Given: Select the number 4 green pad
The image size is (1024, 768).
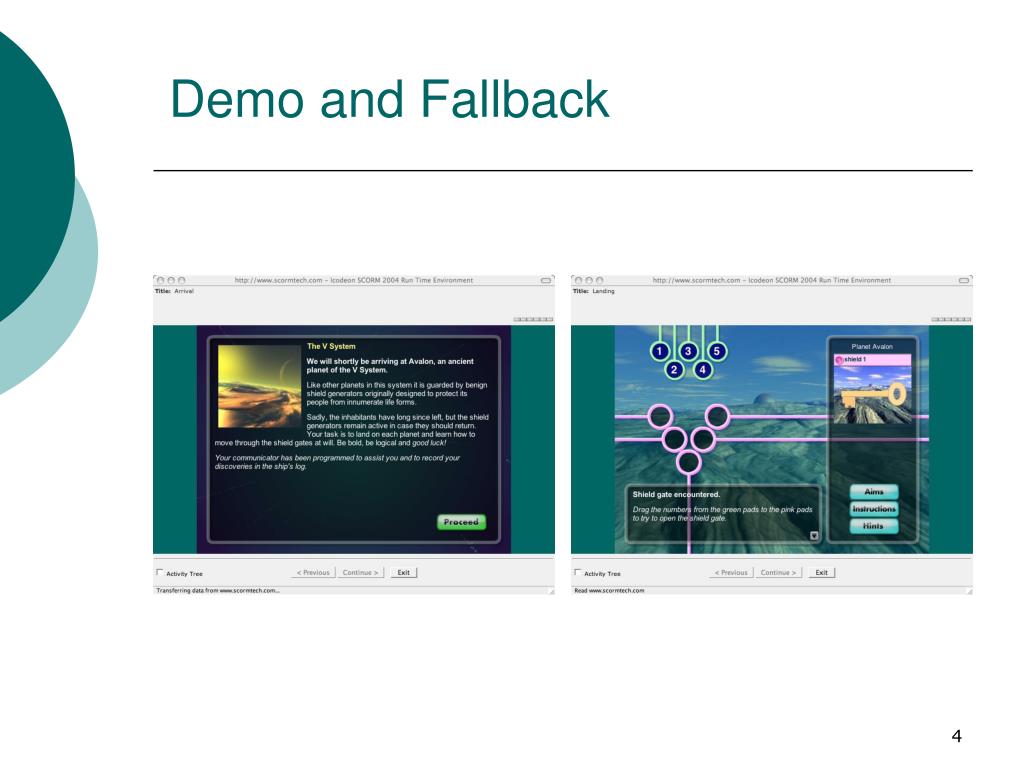Looking at the screenshot, I should tap(702, 370).
